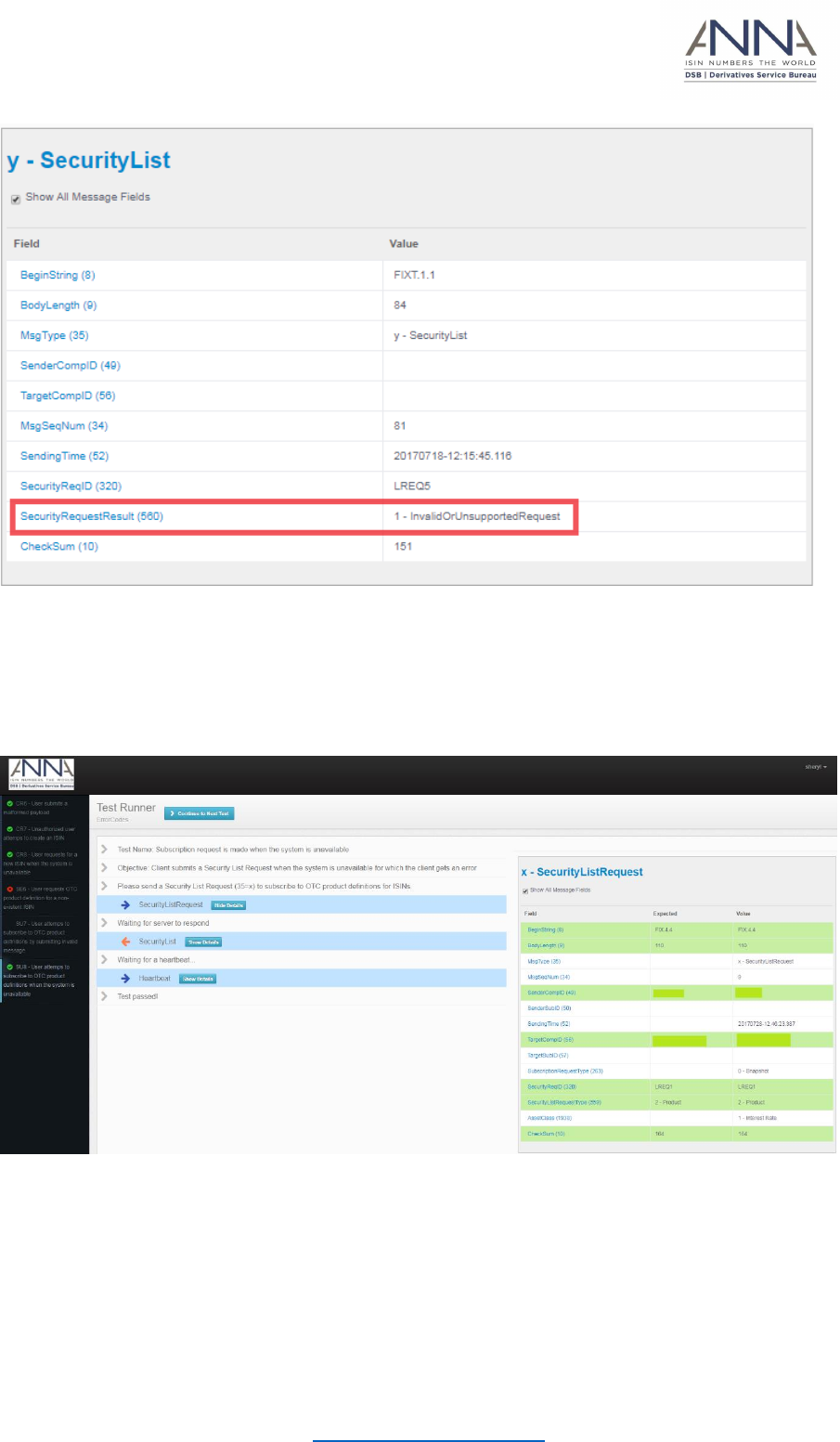
Task: Open SenderSubID (50) field link
Action: (x=549, y=1008)
